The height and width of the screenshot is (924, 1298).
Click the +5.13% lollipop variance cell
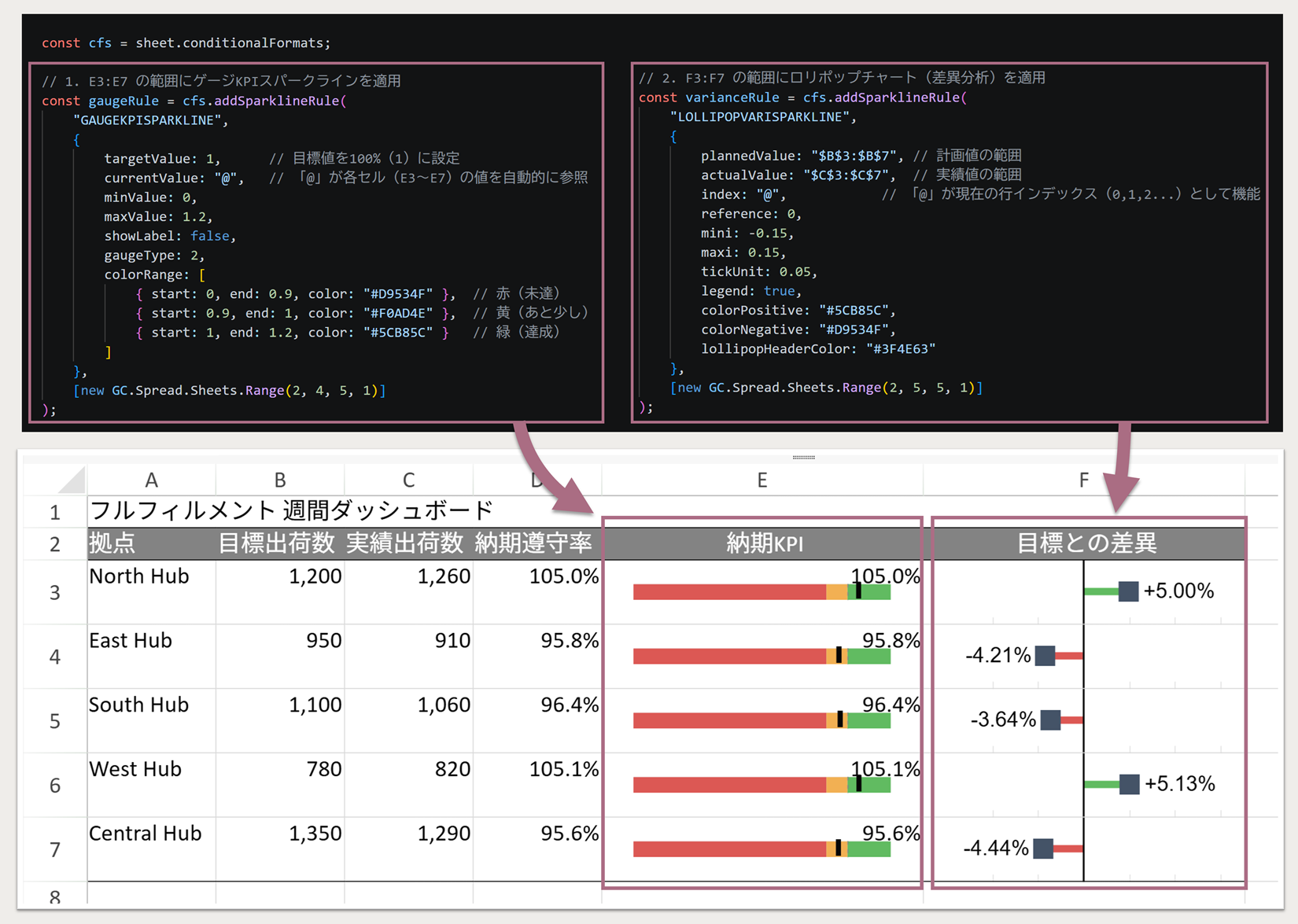[x=1083, y=785]
